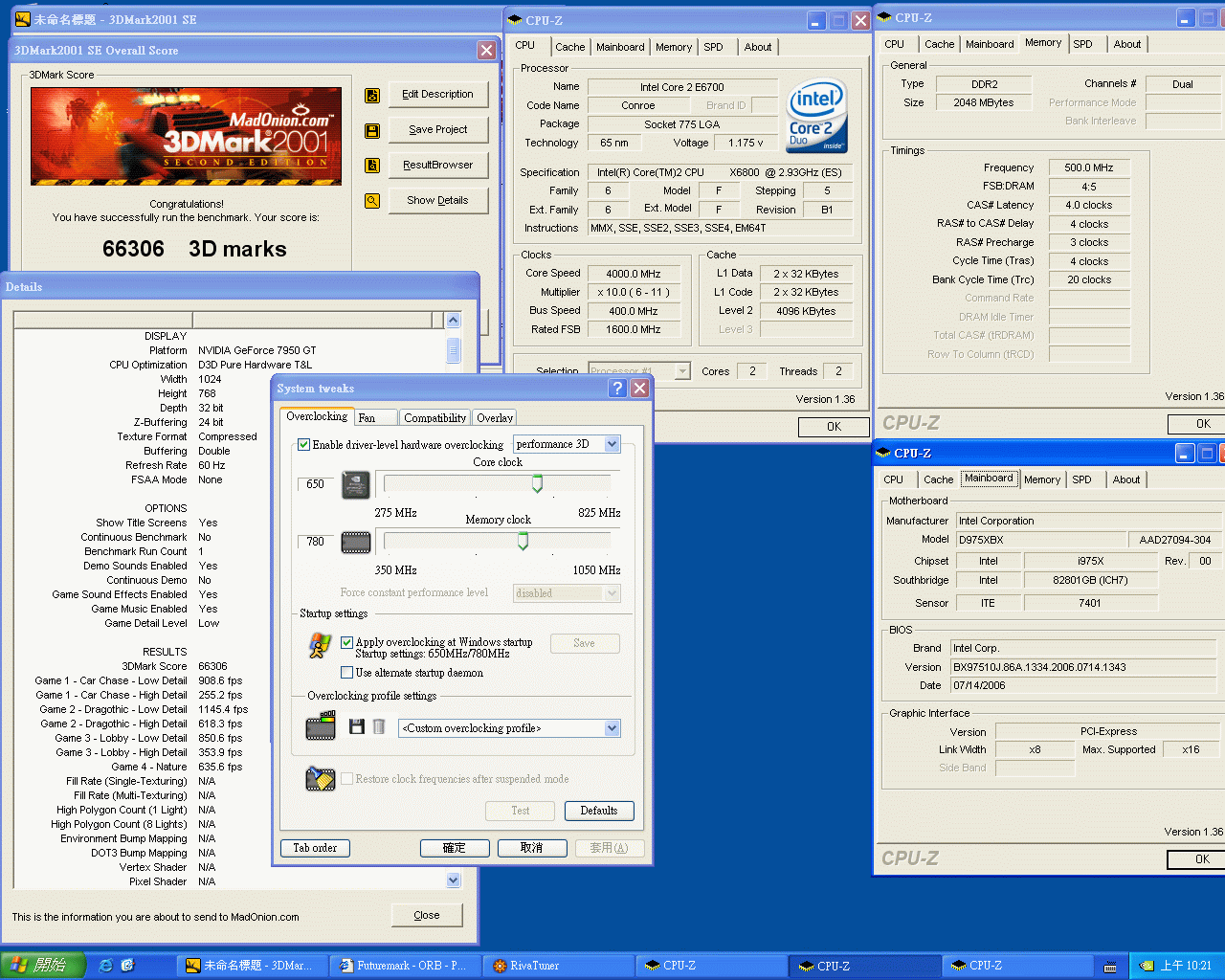Switch to the 3DMark taskbar item

point(251,966)
